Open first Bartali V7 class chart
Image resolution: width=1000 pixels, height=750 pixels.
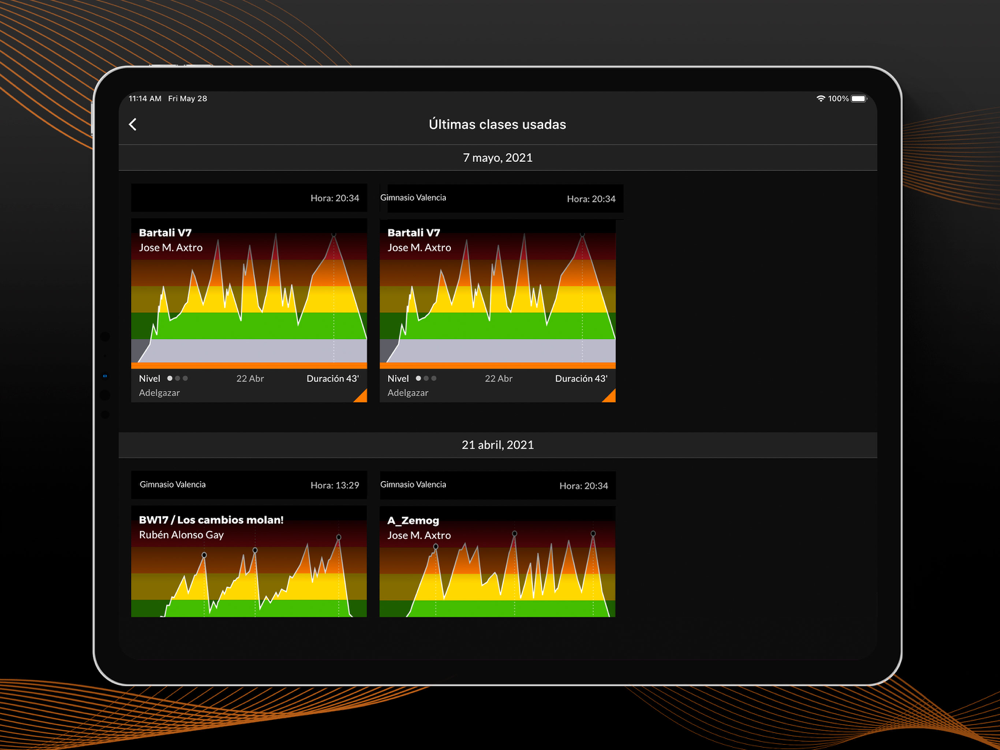tap(249, 291)
